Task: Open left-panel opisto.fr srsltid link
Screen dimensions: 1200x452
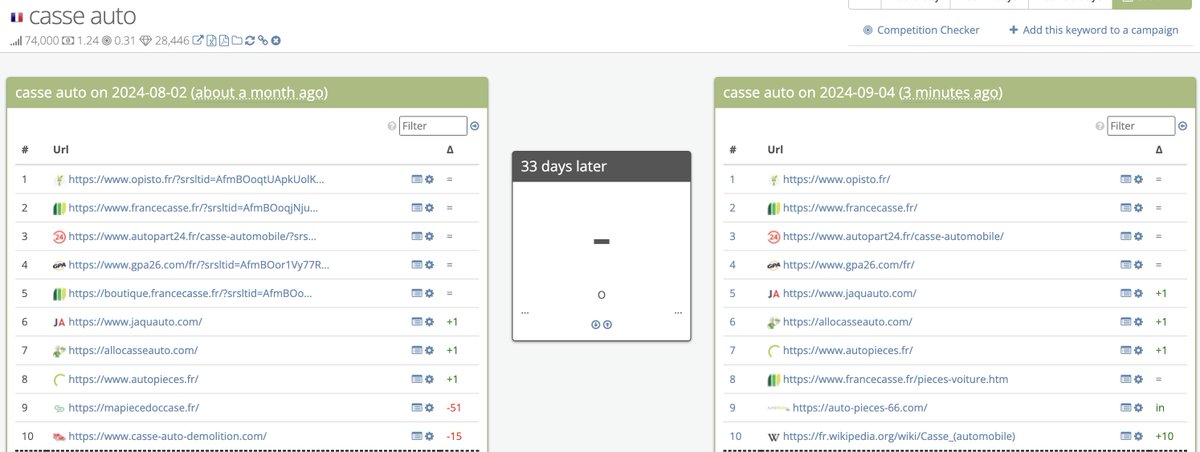Action: point(196,179)
